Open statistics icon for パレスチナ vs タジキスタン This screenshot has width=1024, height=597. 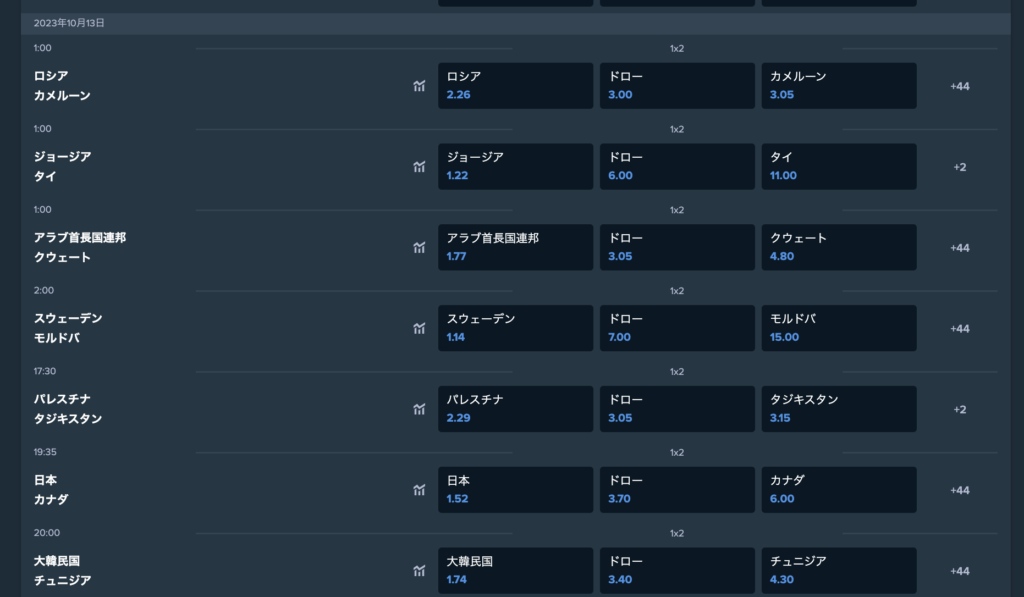pyautogui.click(x=419, y=409)
